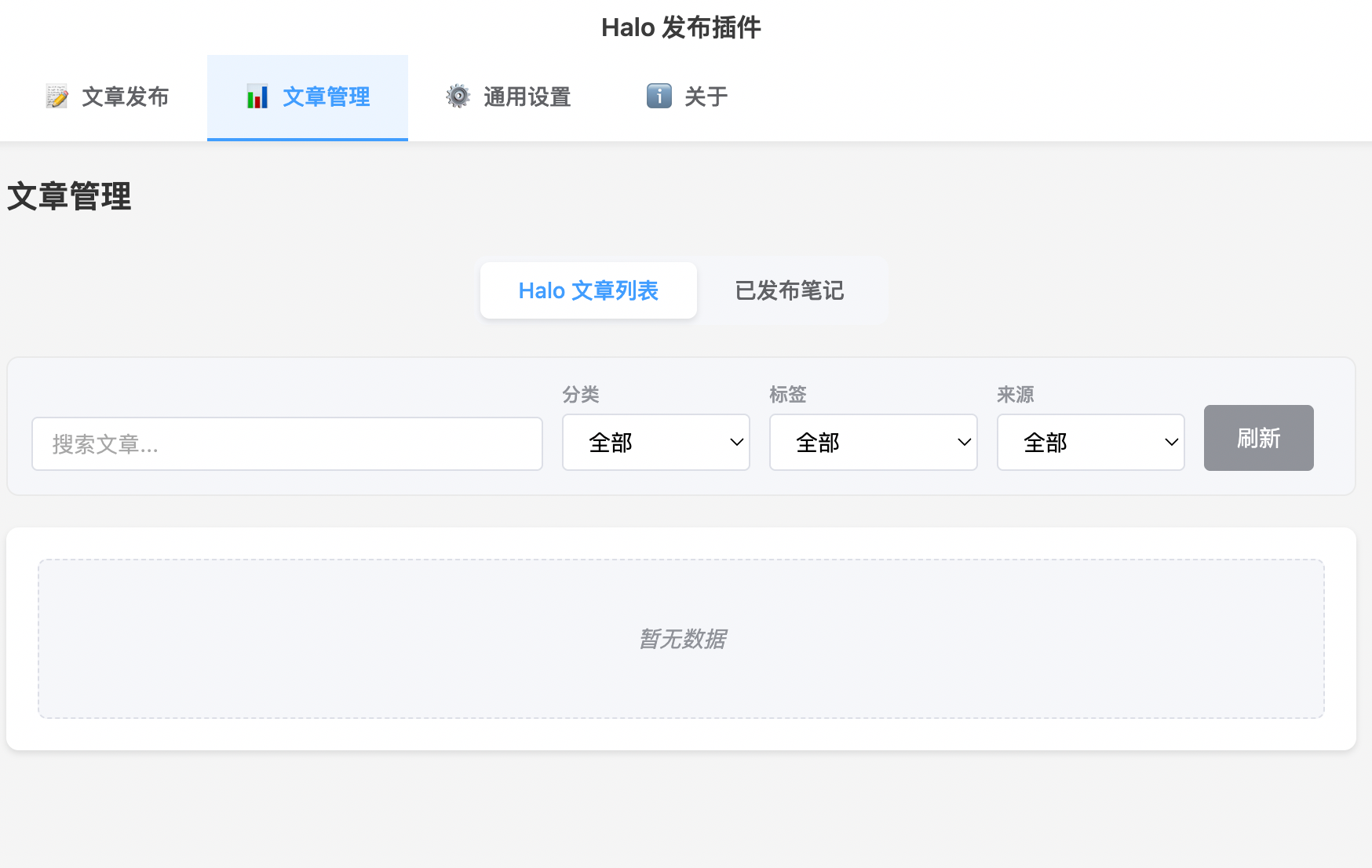This screenshot has width=1372, height=868.
Task: Click the Halo 发布插件 title text
Action: [681, 27]
